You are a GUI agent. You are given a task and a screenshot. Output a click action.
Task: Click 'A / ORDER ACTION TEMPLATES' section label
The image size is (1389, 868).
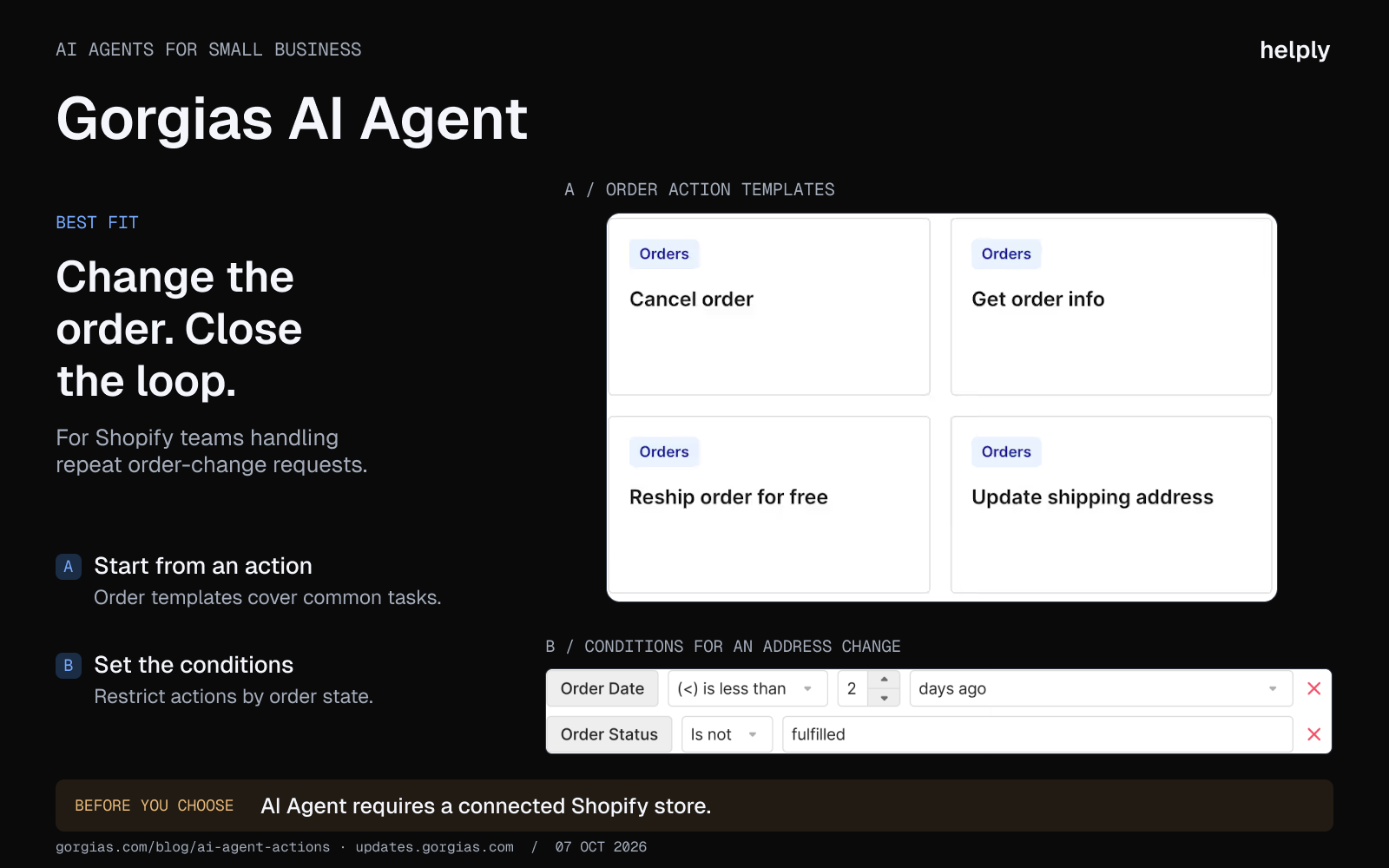point(699,189)
